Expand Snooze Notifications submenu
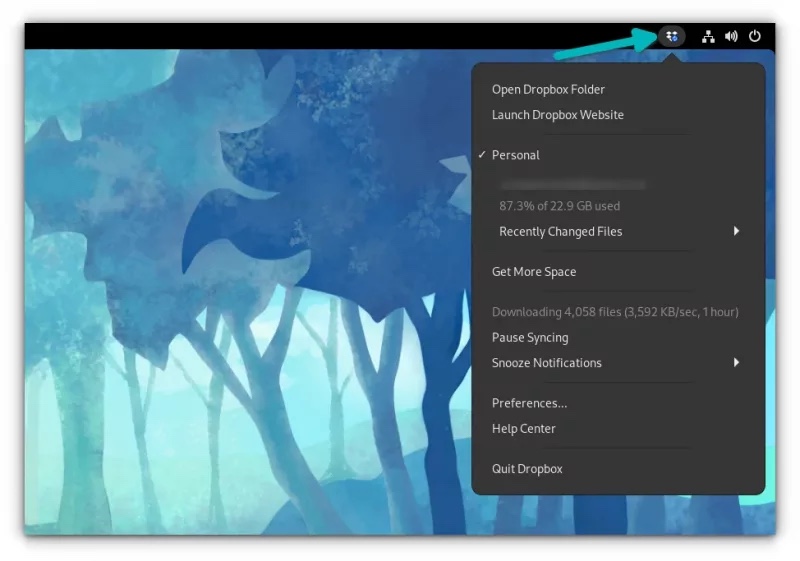 point(618,363)
